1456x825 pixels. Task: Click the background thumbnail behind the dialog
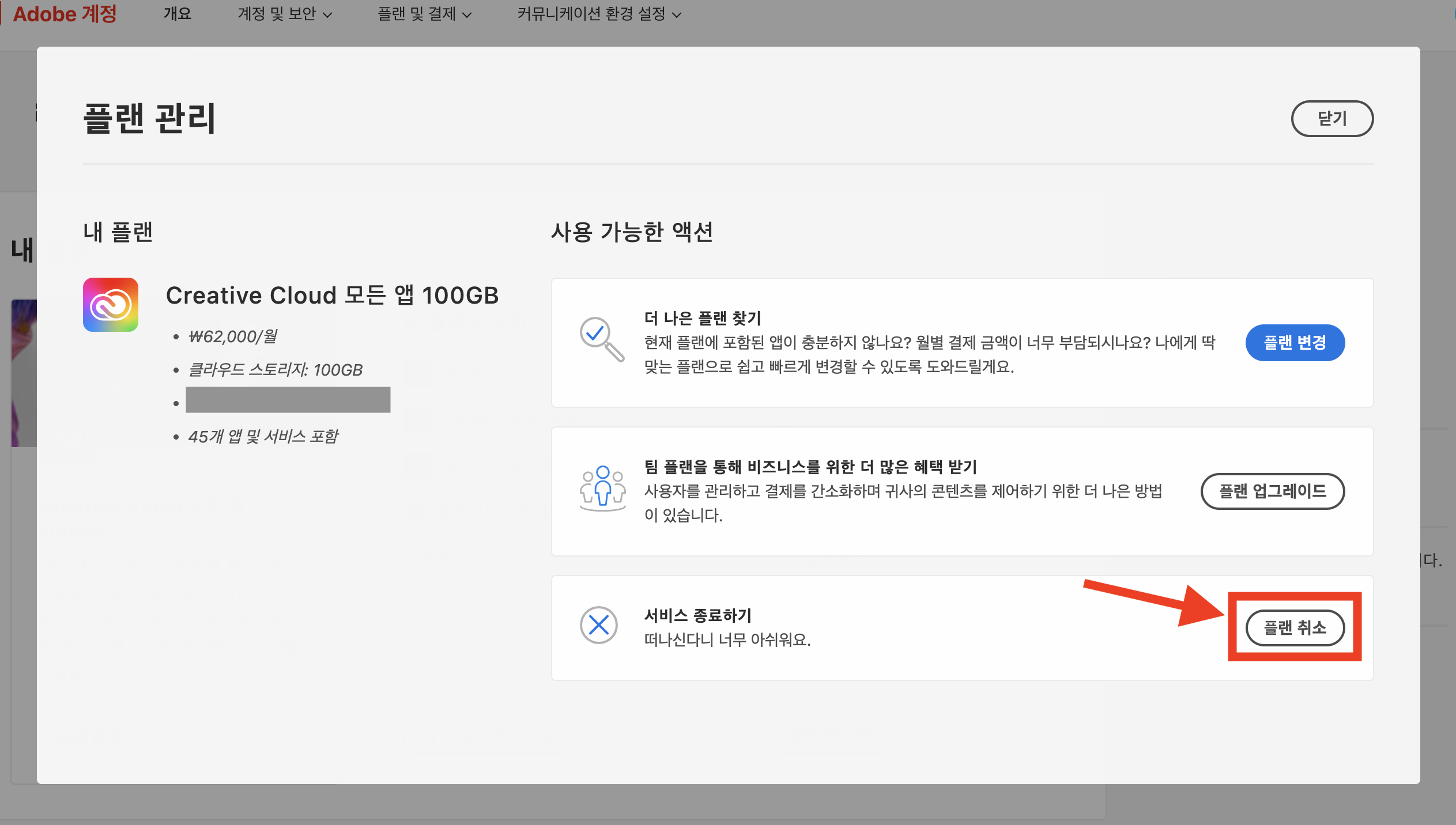pos(24,373)
